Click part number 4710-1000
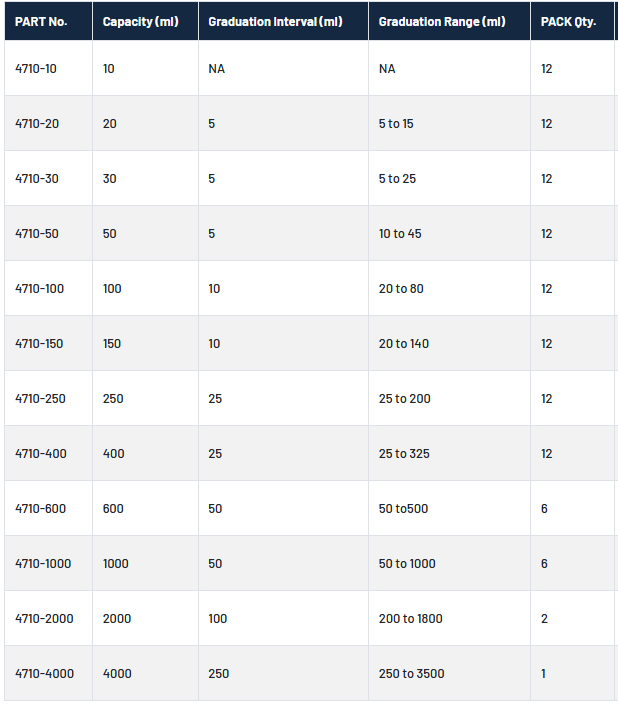 pos(43,564)
